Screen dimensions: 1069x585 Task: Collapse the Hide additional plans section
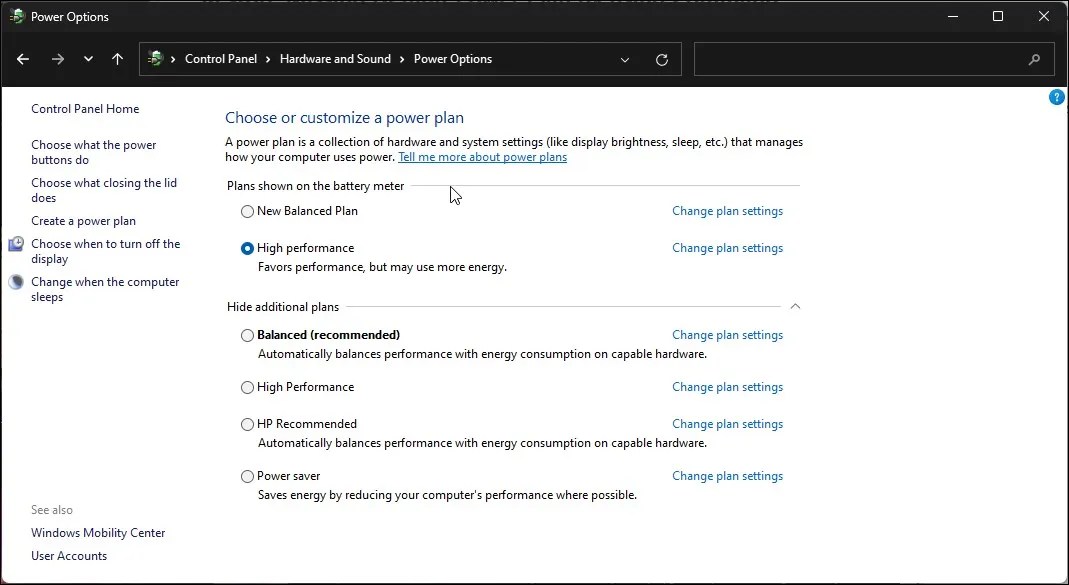(796, 306)
